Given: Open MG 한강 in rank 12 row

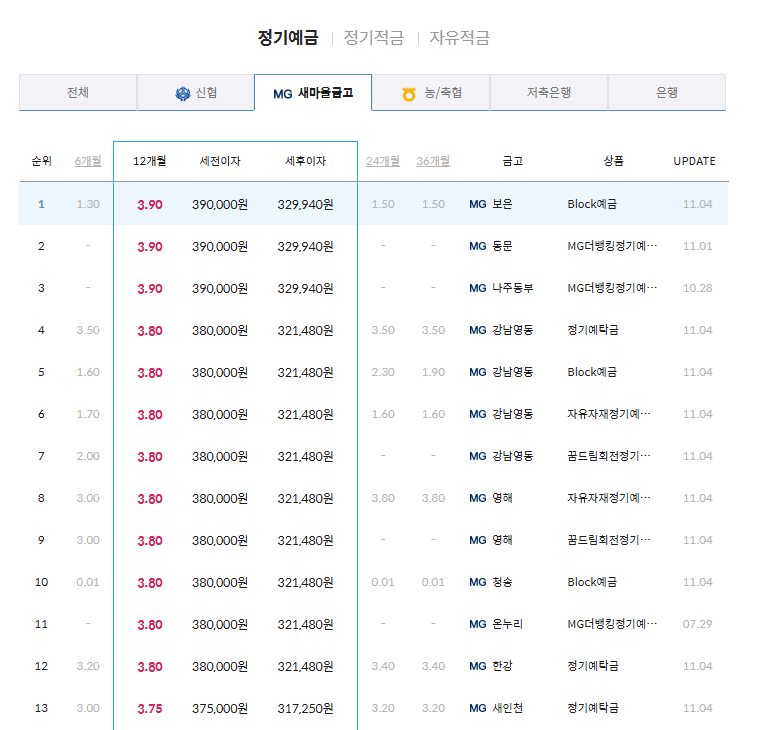Looking at the screenshot, I should click(491, 666).
